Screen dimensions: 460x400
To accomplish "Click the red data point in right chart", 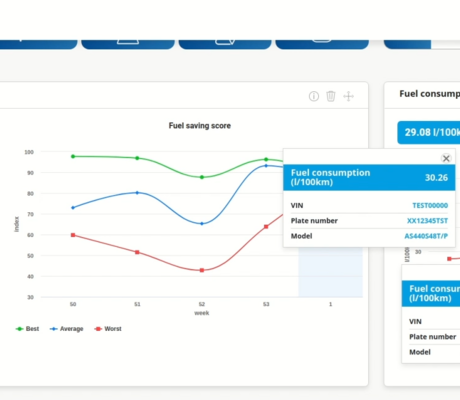I will tap(449, 259).
